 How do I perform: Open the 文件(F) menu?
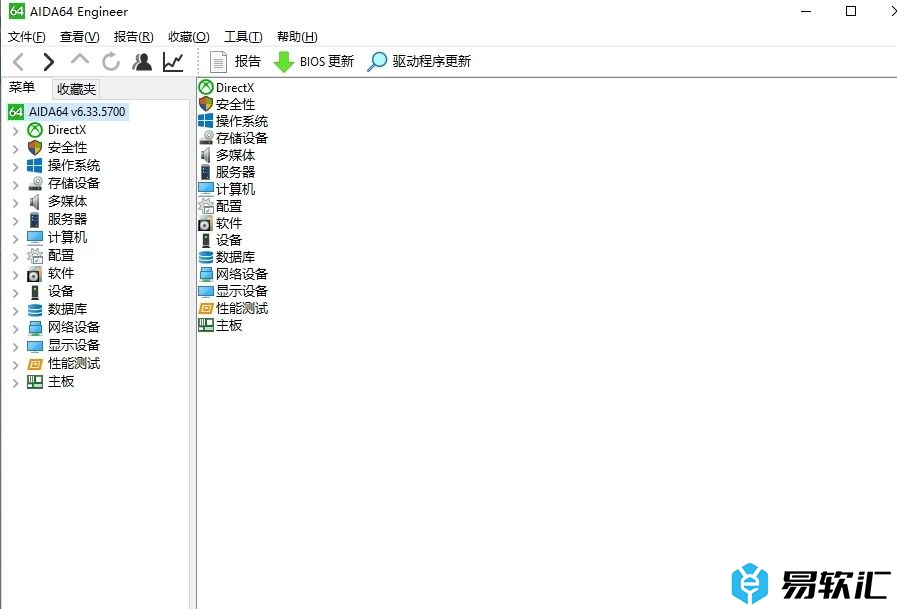26,37
